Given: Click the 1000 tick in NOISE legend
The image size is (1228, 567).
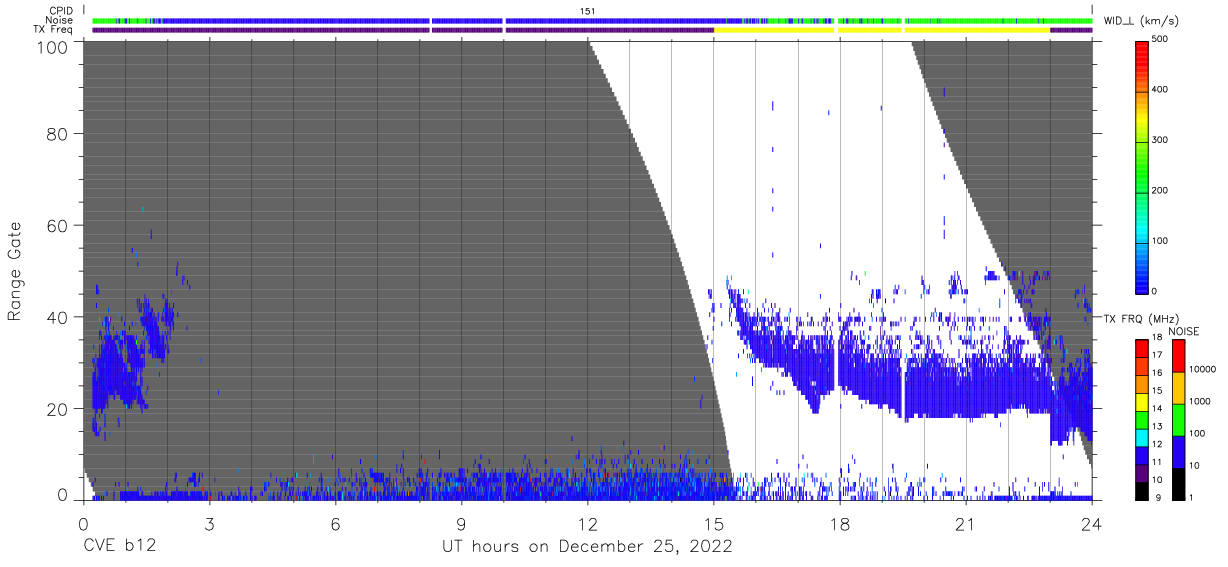Looking at the screenshot, I should point(1200,401).
